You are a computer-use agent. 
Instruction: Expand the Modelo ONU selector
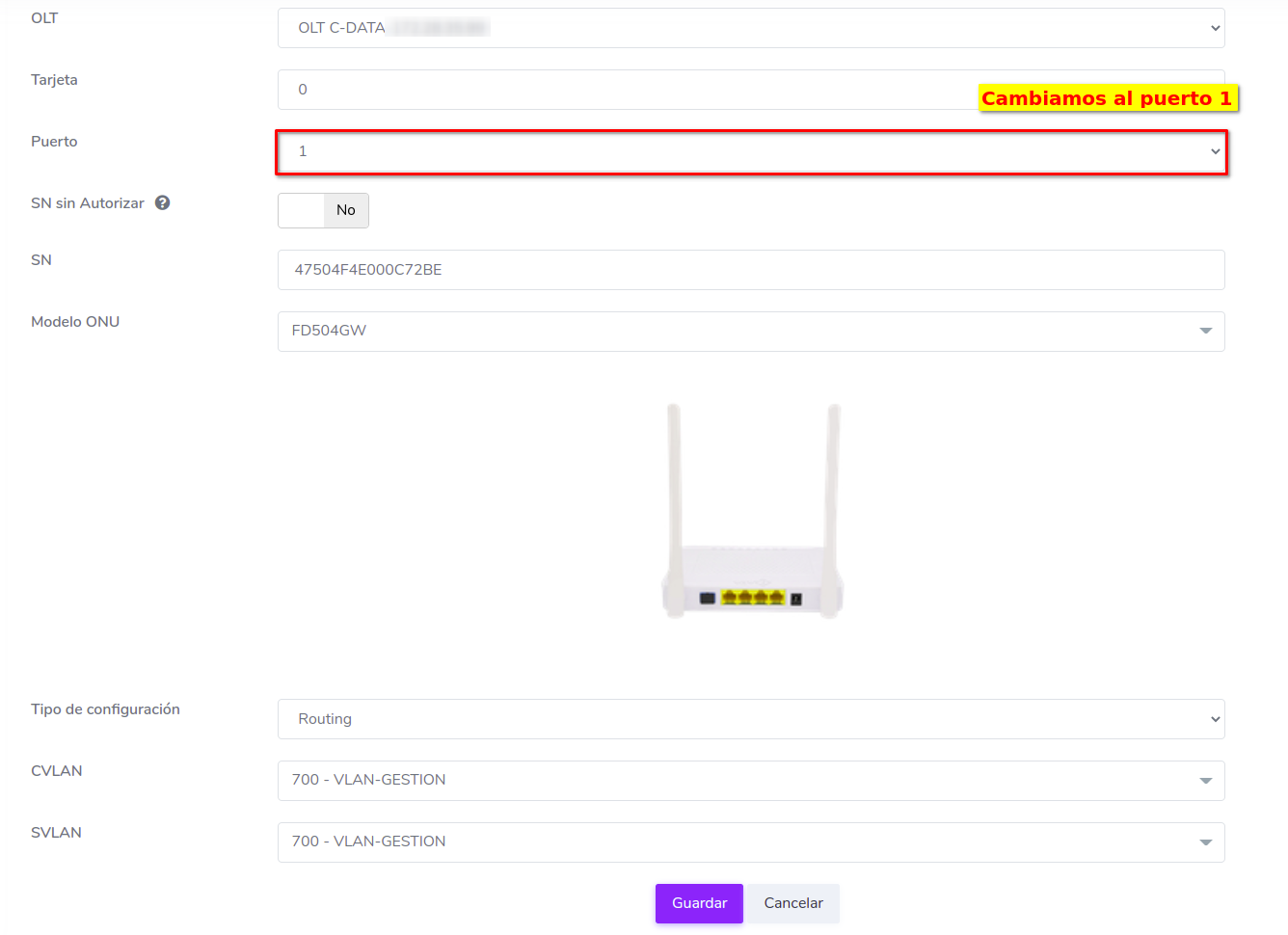(750, 331)
